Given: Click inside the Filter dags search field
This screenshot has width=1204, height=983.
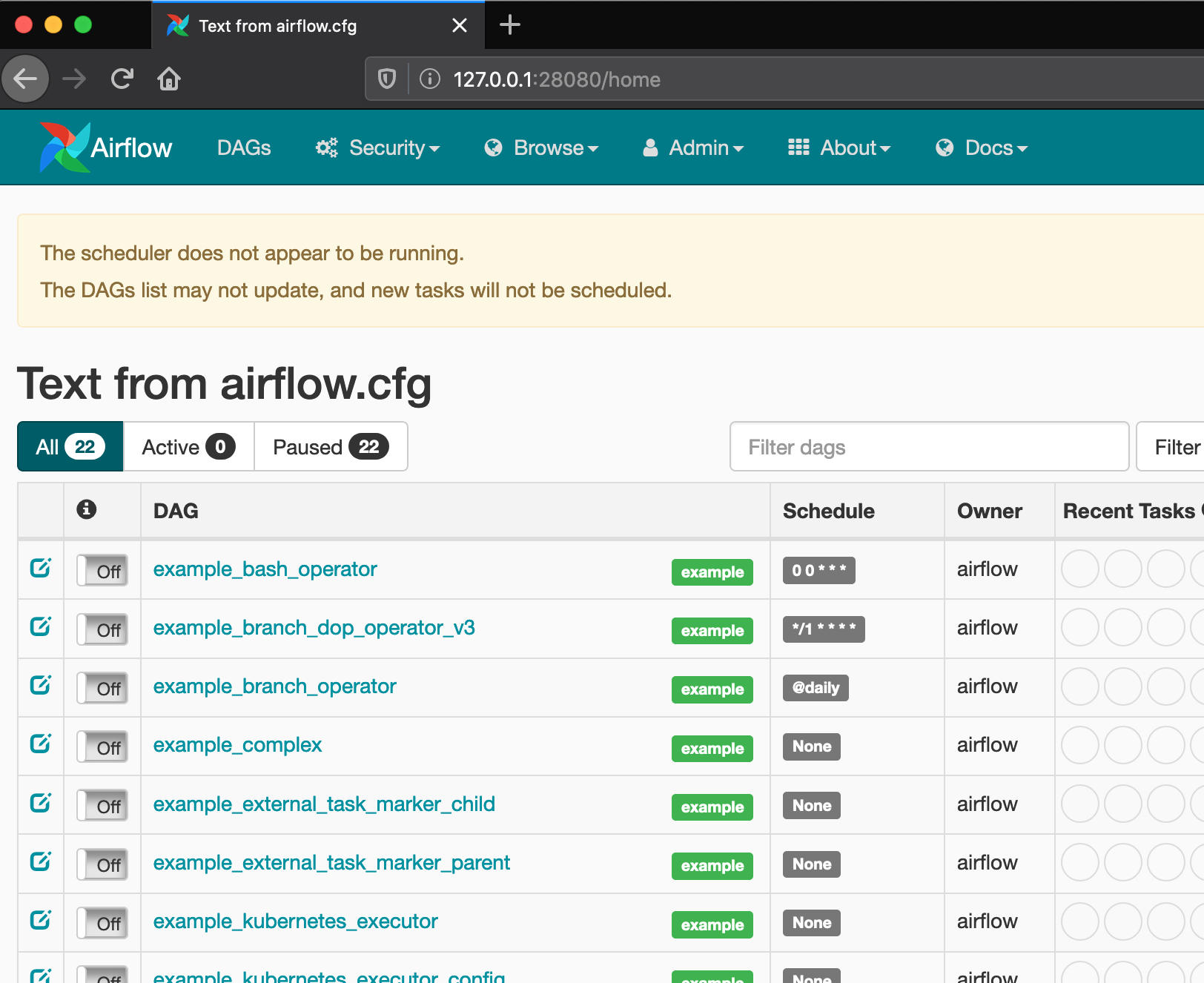Looking at the screenshot, I should coord(929,446).
